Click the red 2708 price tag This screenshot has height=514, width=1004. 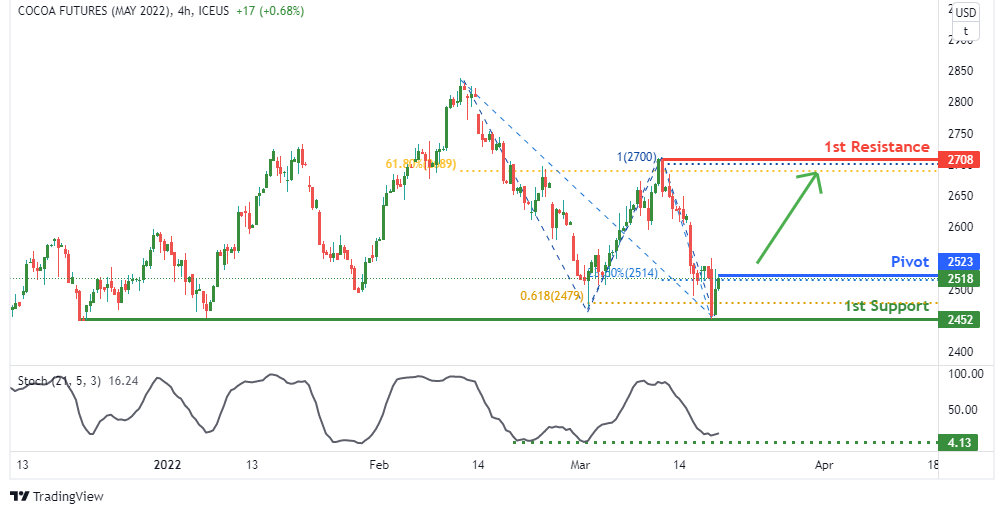pyautogui.click(x=958, y=159)
